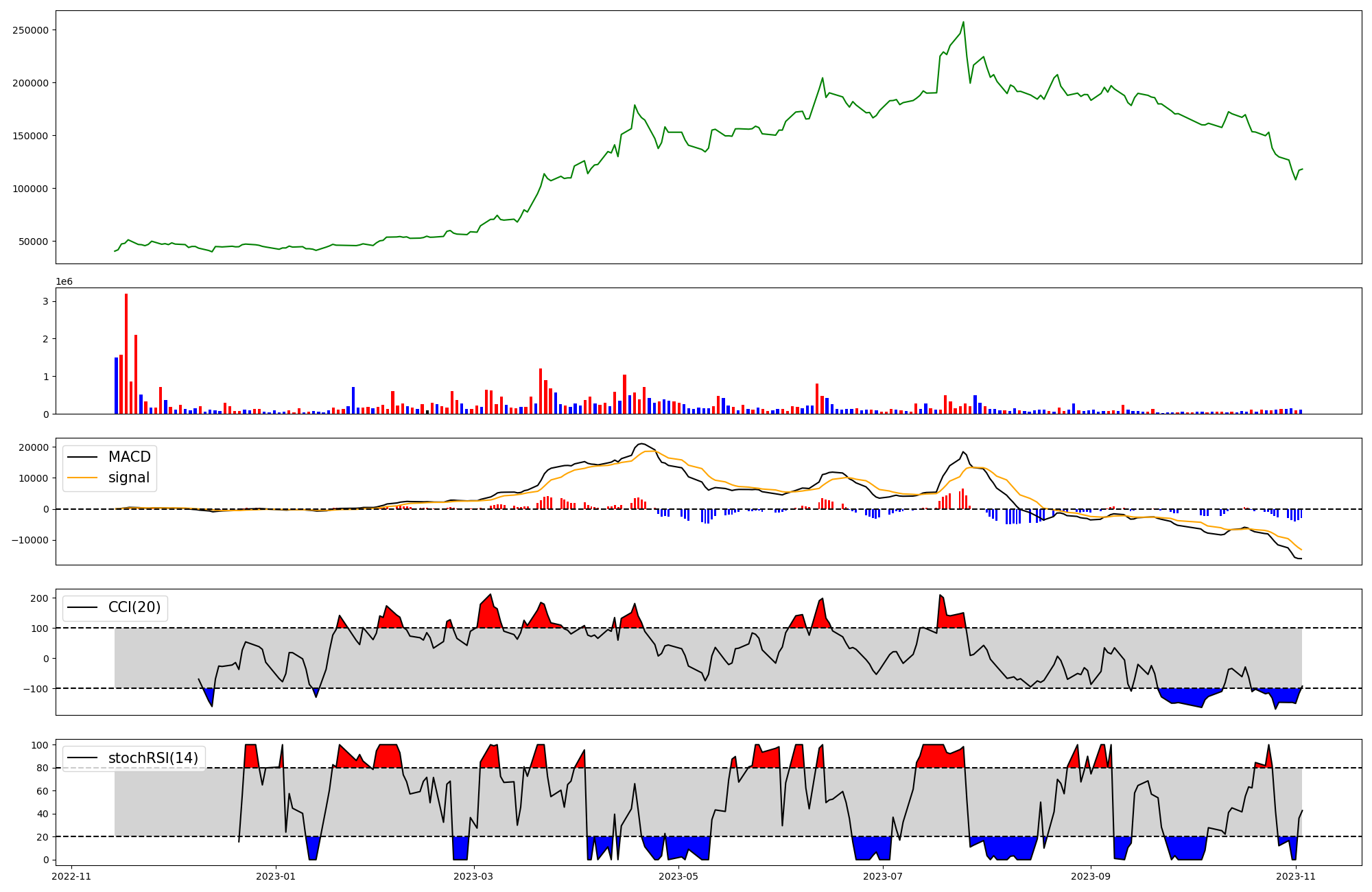1372x892 pixels.
Task: Click the highest peak of the green price line
Action: (963, 23)
